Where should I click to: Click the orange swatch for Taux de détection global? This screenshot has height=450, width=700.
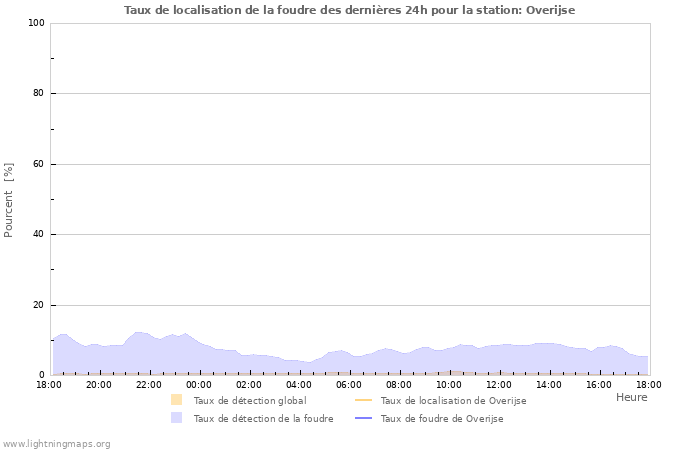177,400
